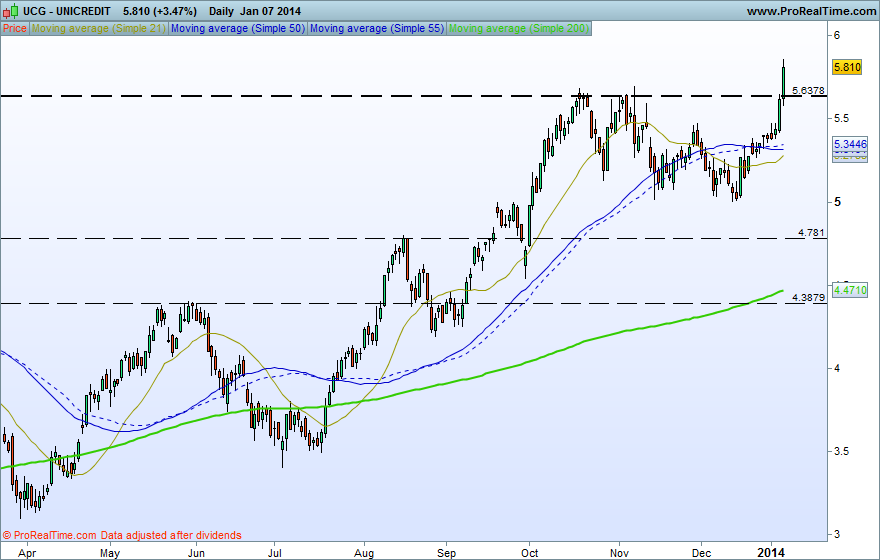Click the latest tall green candlestick
Screen dimensions: 880x560
(x=783, y=81)
